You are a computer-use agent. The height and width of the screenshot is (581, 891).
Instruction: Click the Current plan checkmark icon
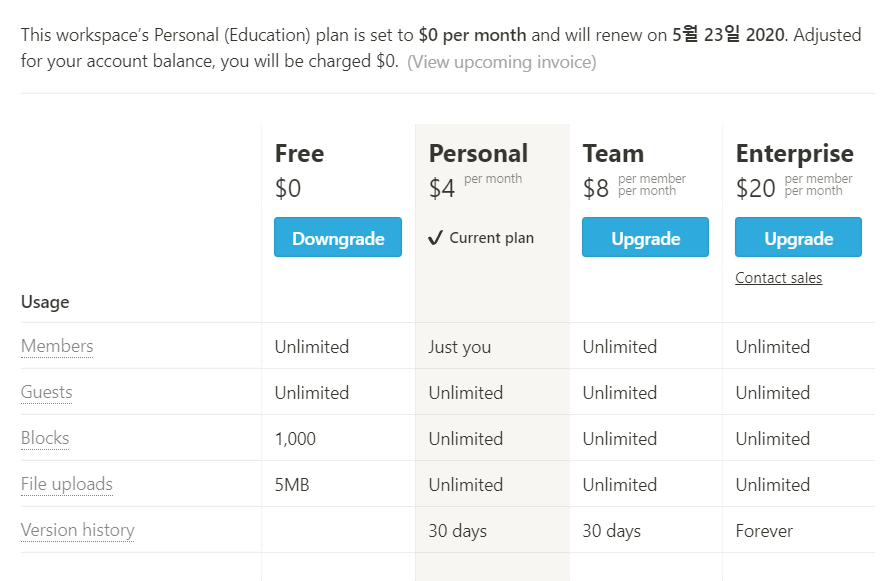(x=435, y=238)
